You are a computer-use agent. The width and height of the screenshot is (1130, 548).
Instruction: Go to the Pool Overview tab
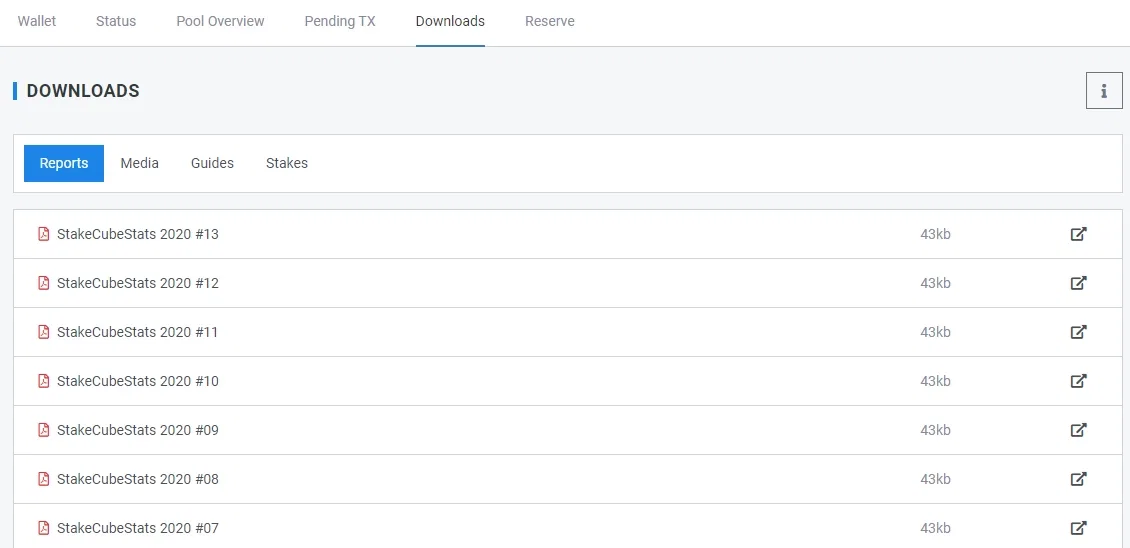pos(221,21)
